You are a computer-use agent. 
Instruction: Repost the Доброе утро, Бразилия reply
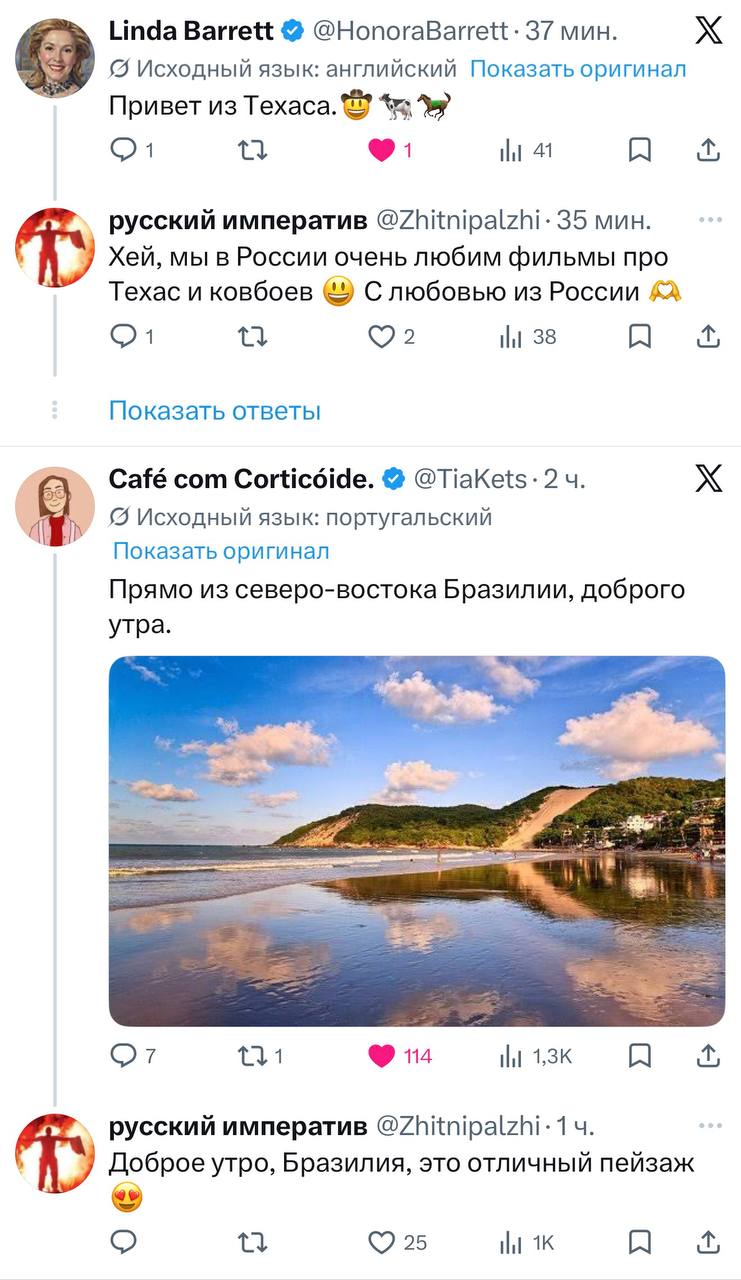(252, 1242)
